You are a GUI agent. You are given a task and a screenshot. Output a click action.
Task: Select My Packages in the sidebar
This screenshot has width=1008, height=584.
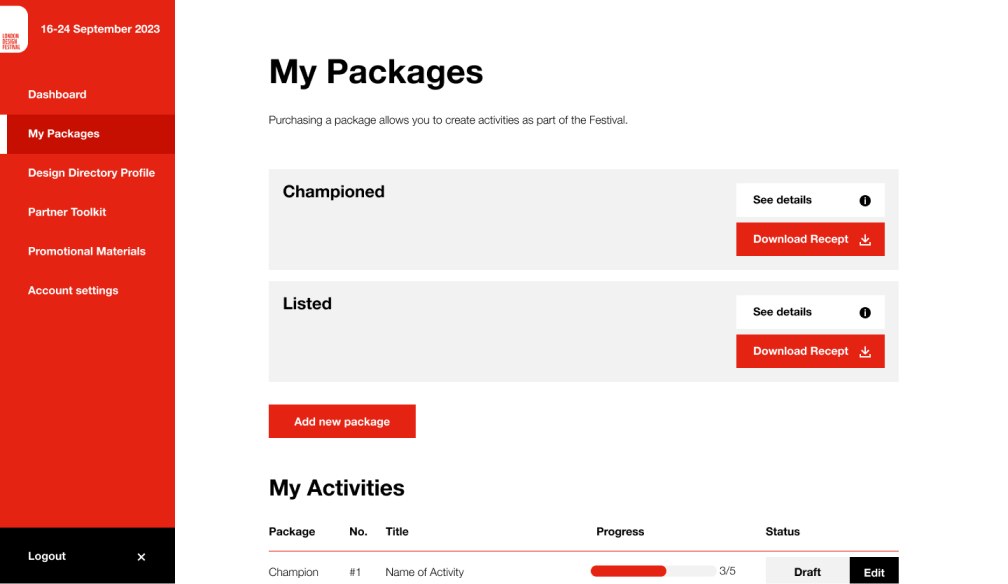click(x=66, y=133)
